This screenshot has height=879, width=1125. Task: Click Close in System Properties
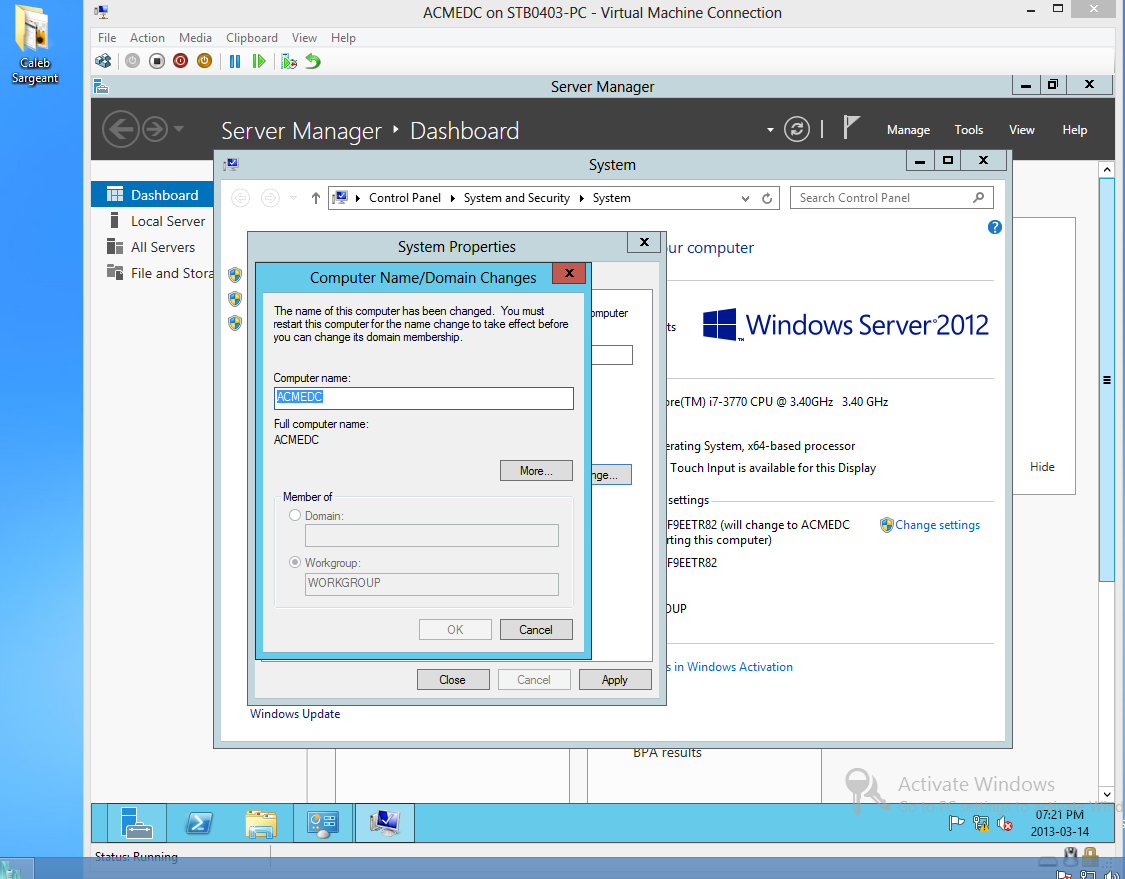pyautogui.click(x=453, y=680)
